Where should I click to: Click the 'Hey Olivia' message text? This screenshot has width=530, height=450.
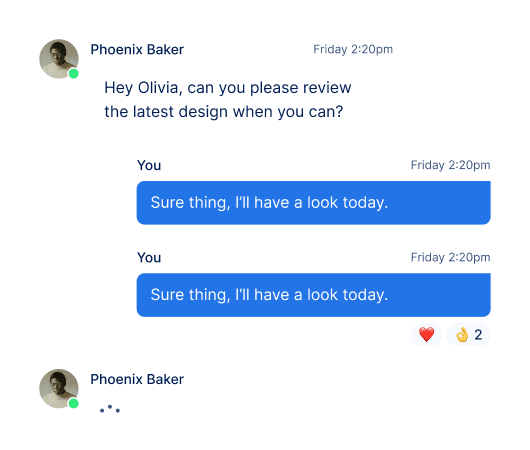[228, 100]
